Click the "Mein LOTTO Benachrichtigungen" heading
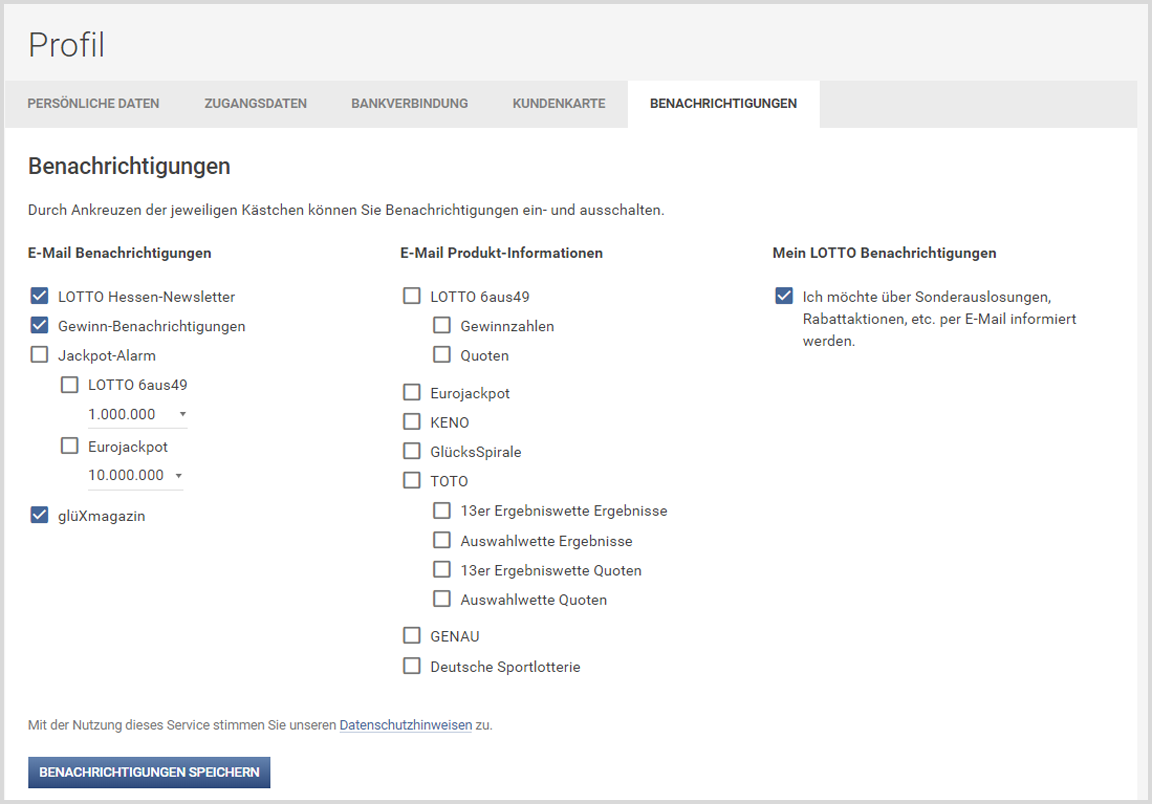The width and height of the screenshot is (1152, 804). 885,253
